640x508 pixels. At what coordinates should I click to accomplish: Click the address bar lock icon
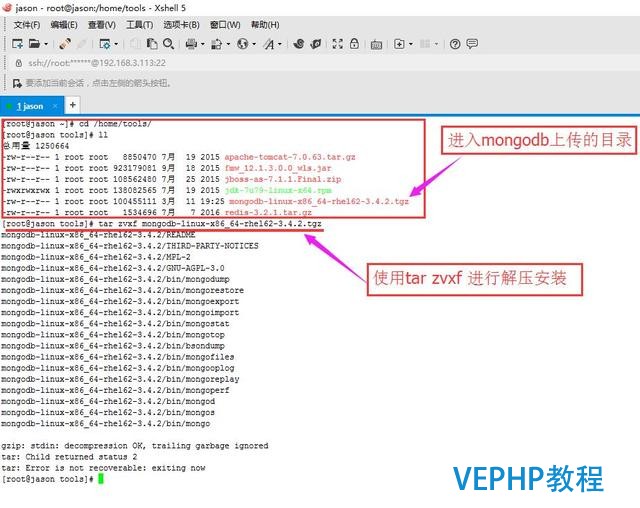(x=18, y=63)
